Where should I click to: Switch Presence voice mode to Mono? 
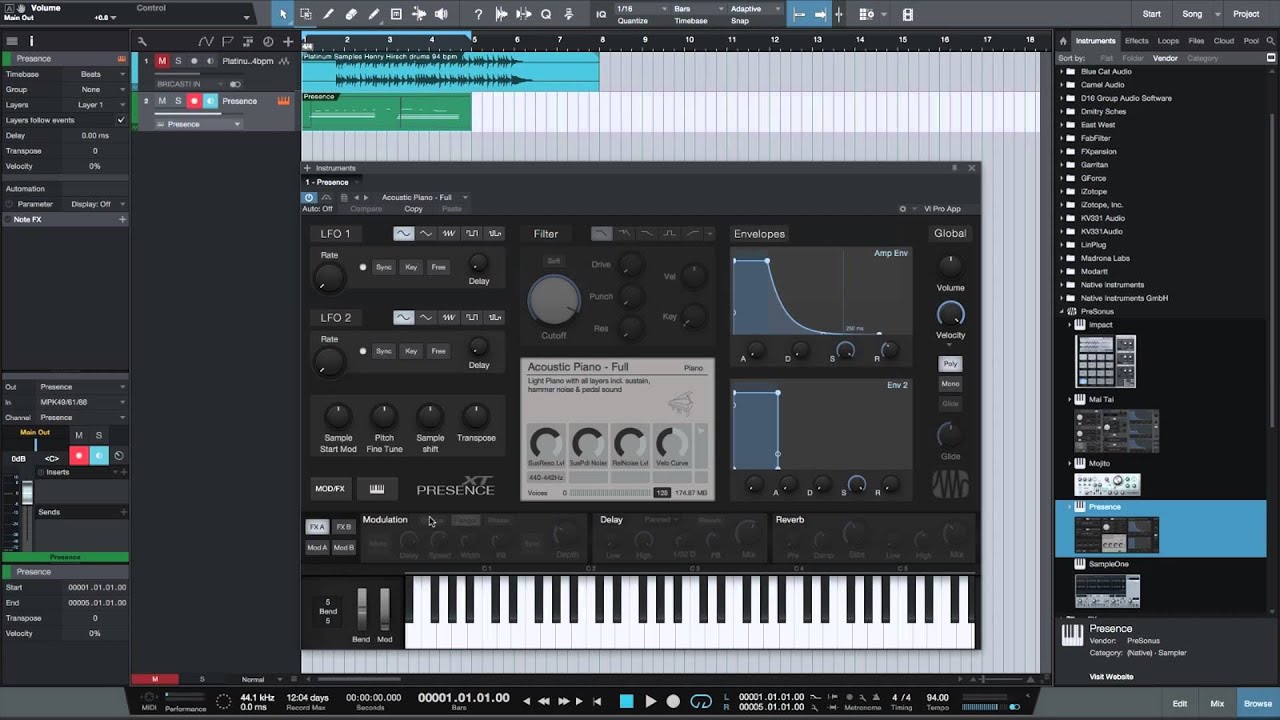[950, 384]
